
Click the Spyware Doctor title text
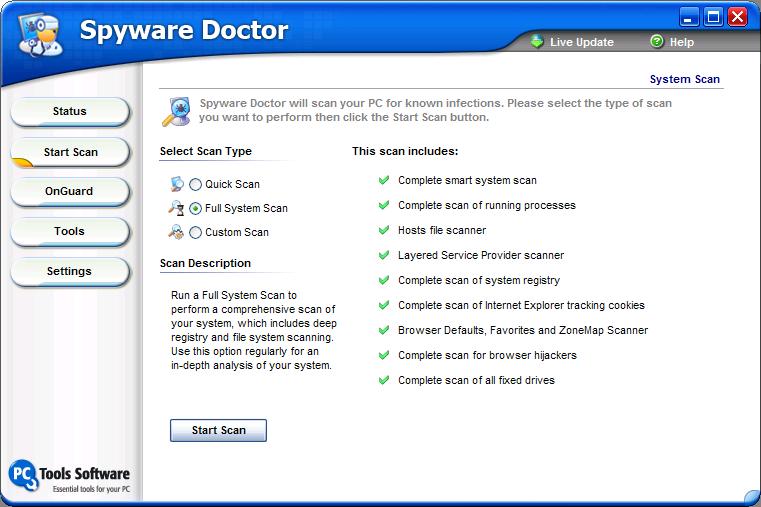click(x=184, y=30)
